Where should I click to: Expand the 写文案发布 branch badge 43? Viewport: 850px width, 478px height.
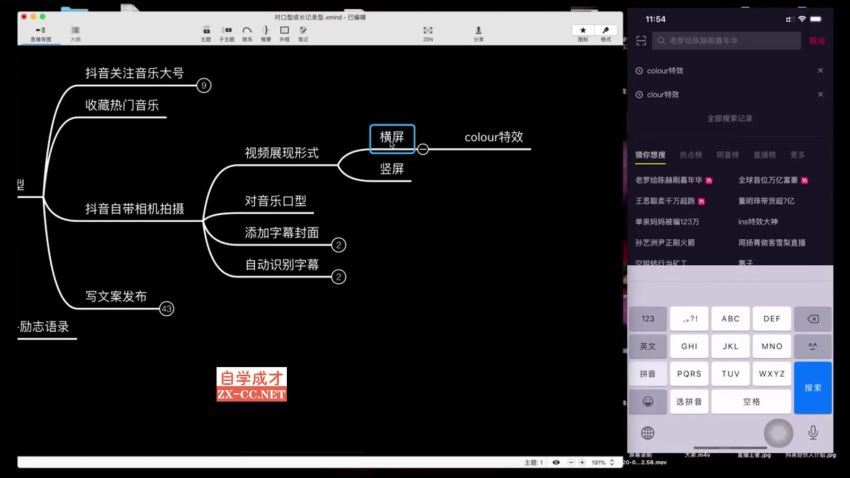[166, 309]
